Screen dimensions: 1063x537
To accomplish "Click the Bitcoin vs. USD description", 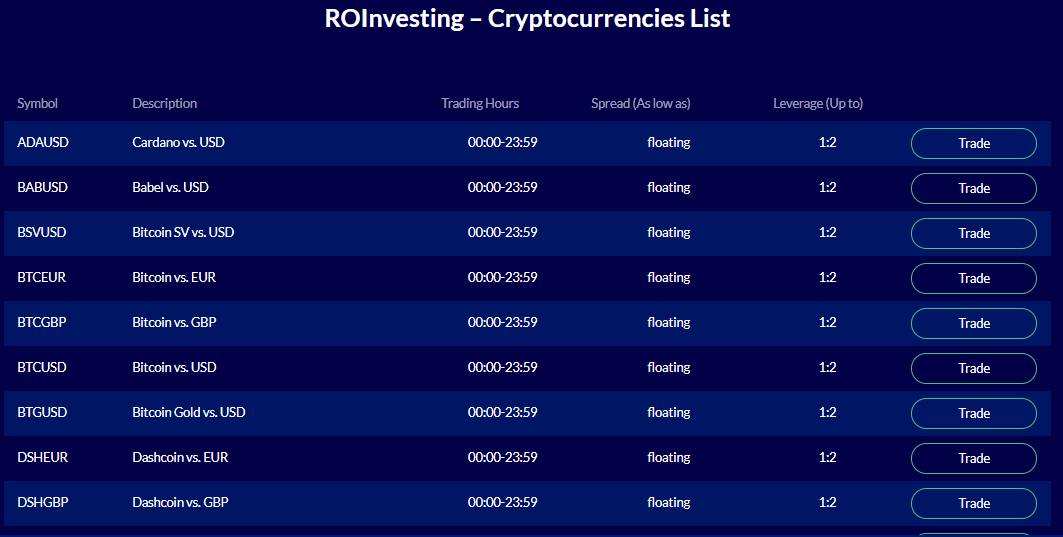I will (x=174, y=367).
